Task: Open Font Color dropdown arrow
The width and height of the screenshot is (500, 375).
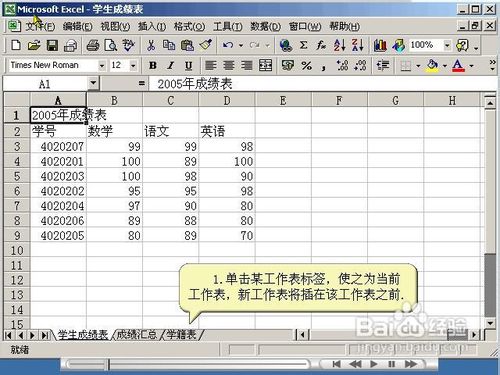Action: tap(471, 66)
